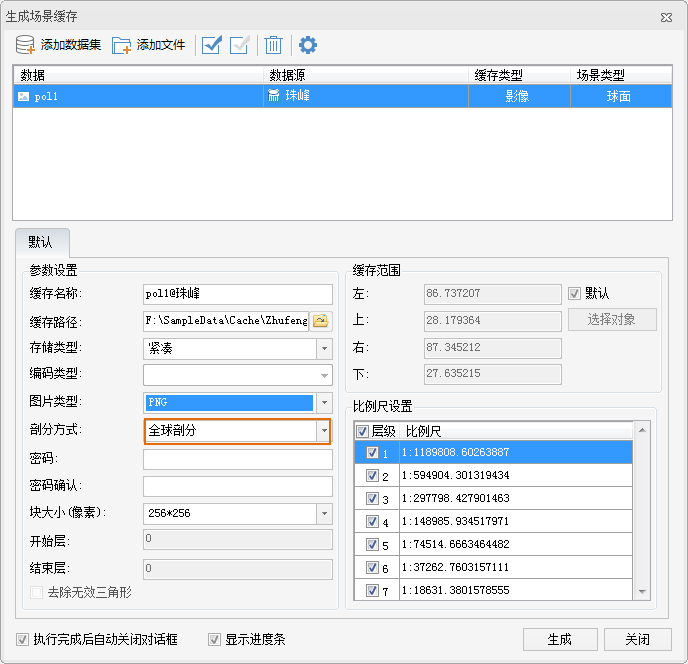Click the 生成 button
Image resolution: width=688 pixels, height=664 pixels.
pos(560,639)
